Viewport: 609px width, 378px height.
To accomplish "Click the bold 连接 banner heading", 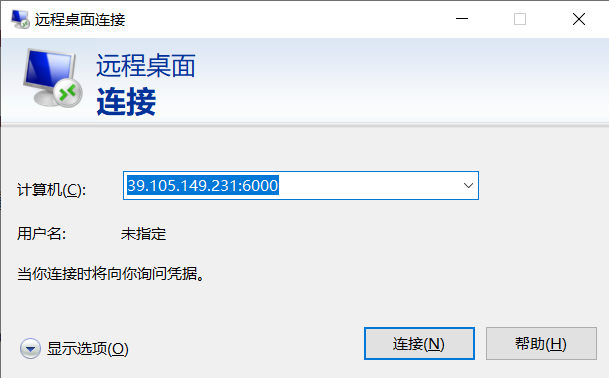I will point(126,101).
